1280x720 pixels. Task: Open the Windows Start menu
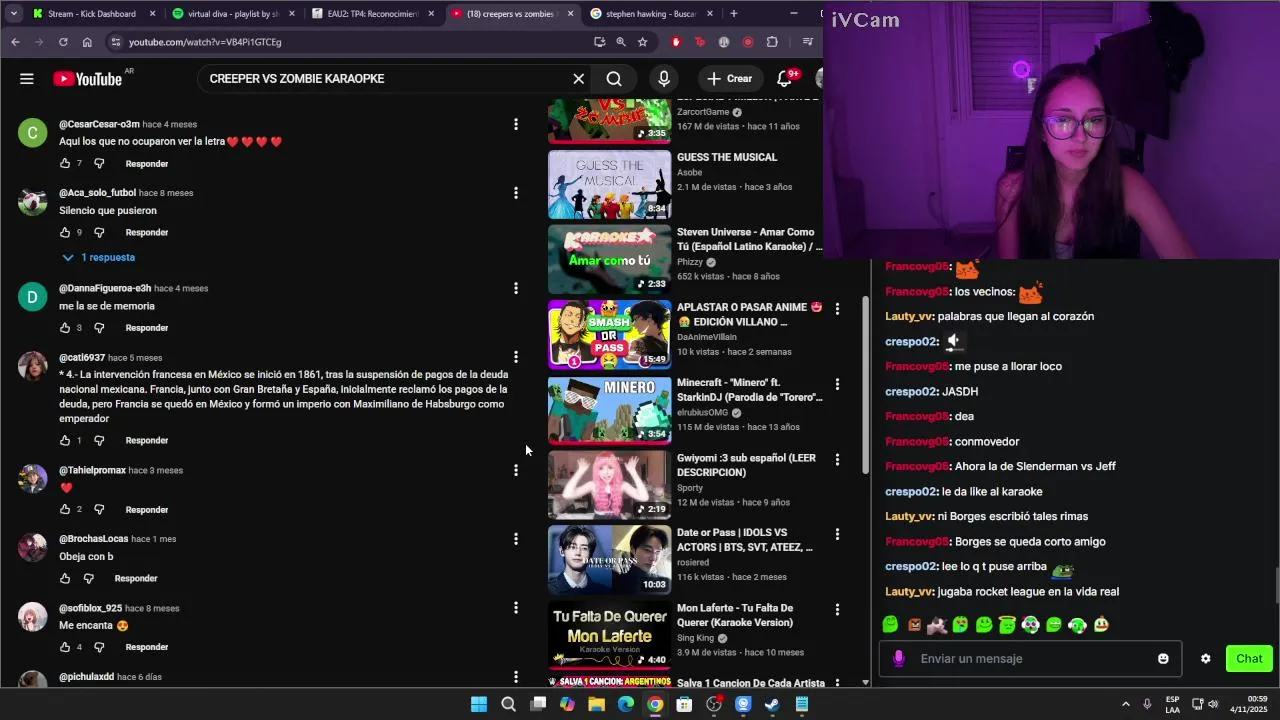coord(479,704)
